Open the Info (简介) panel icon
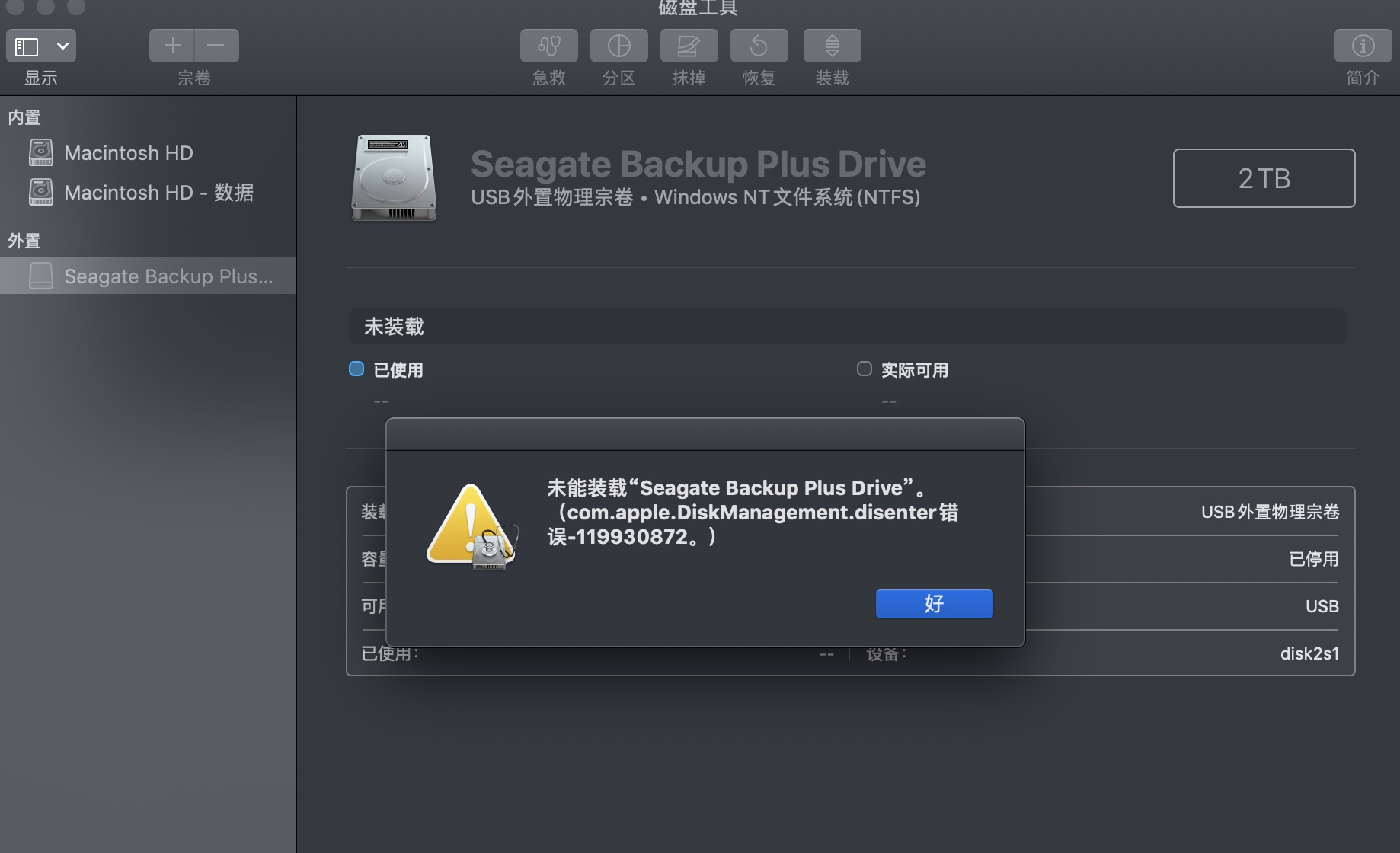Image resolution: width=1400 pixels, height=853 pixels. 1363,46
